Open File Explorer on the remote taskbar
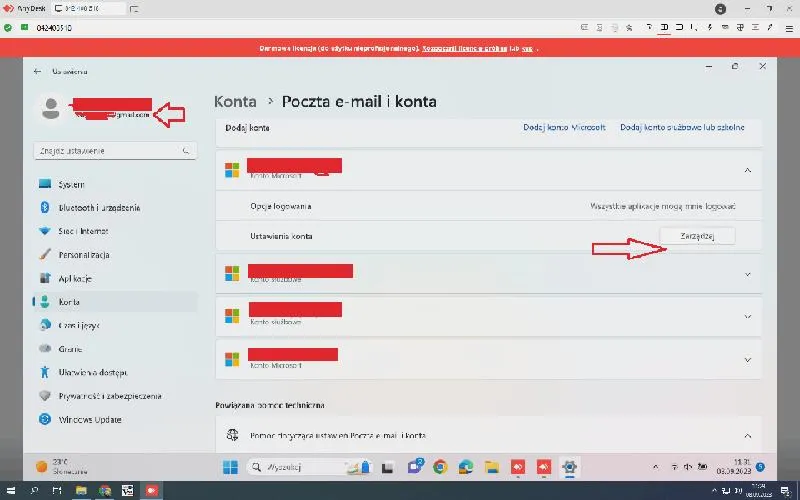Image resolution: width=800 pixels, height=500 pixels. tap(492, 467)
